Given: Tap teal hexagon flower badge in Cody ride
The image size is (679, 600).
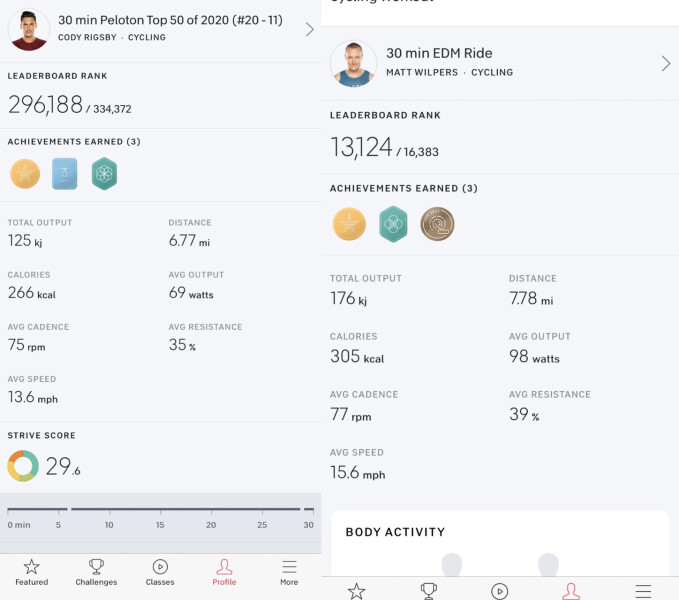Looking at the screenshot, I should [x=104, y=174].
